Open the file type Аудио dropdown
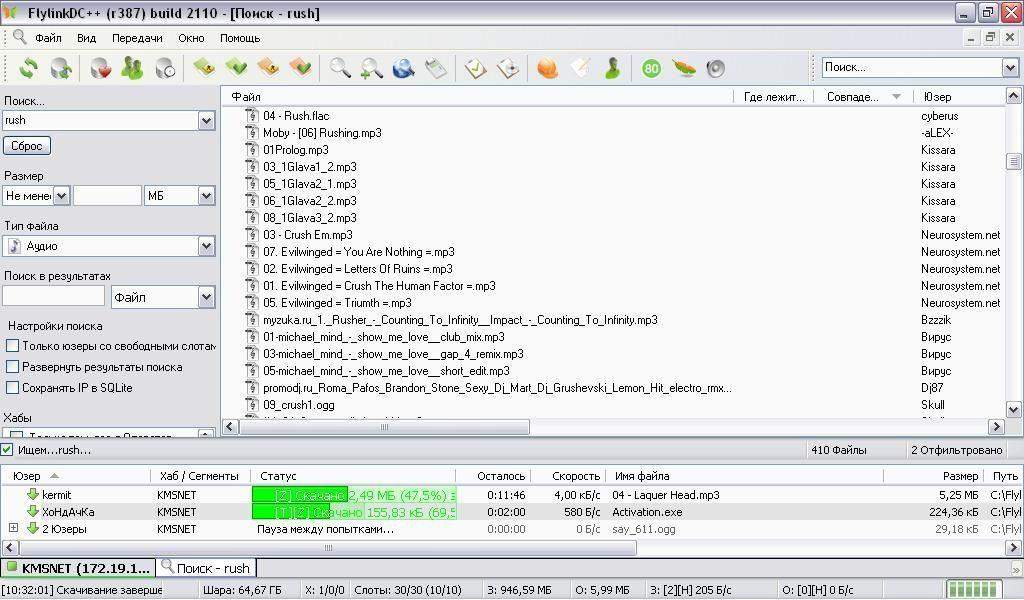The image size is (1024, 600). tap(206, 246)
